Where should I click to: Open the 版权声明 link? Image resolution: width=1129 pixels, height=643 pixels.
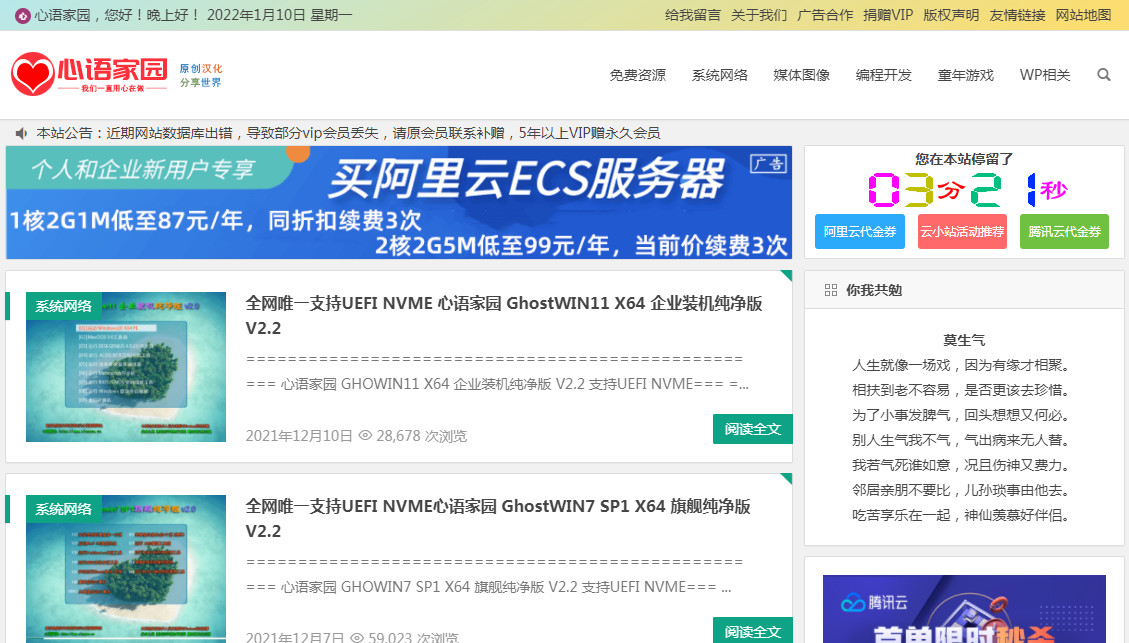tap(951, 15)
